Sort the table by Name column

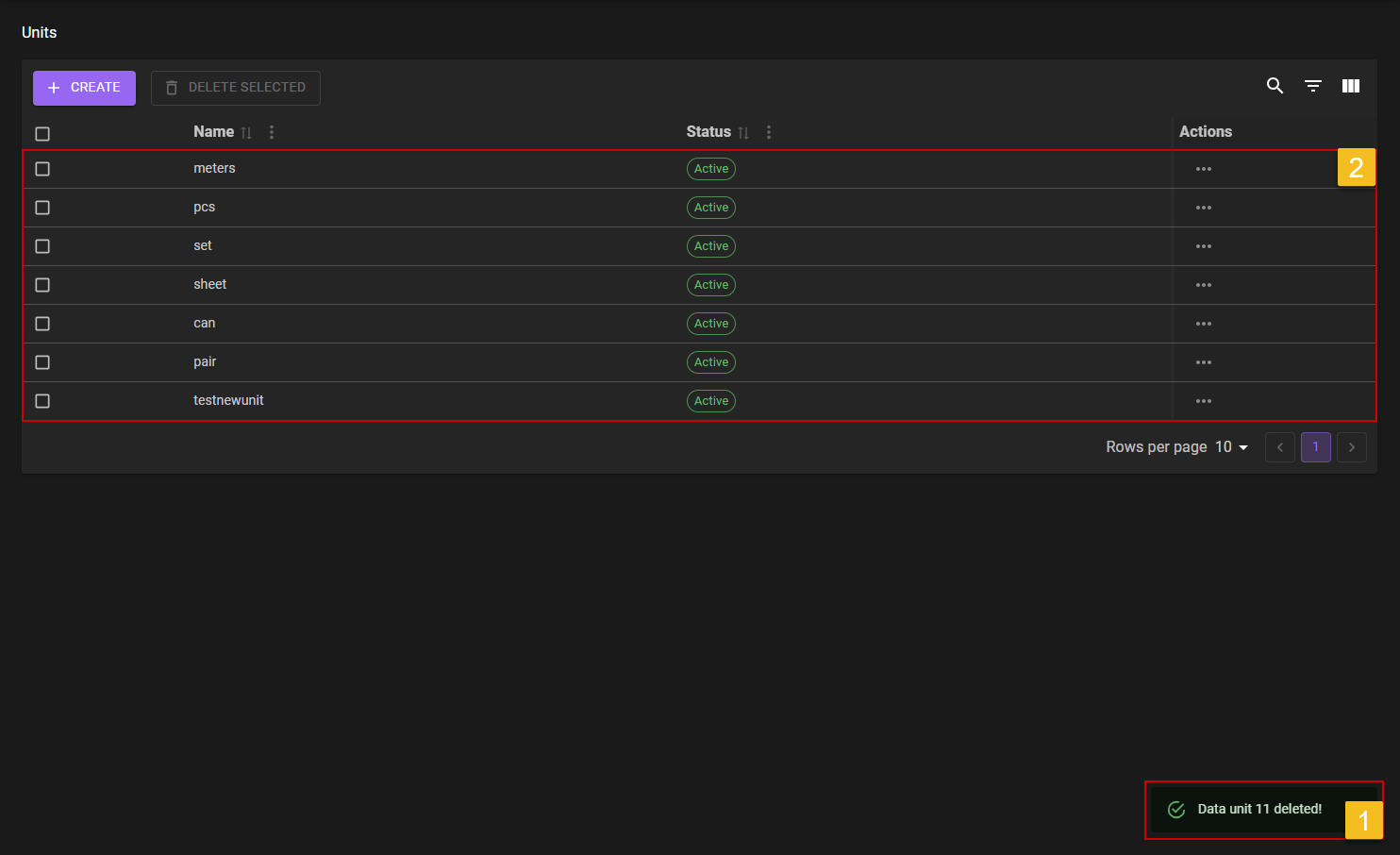pyautogui.click(x=246, y=133)
